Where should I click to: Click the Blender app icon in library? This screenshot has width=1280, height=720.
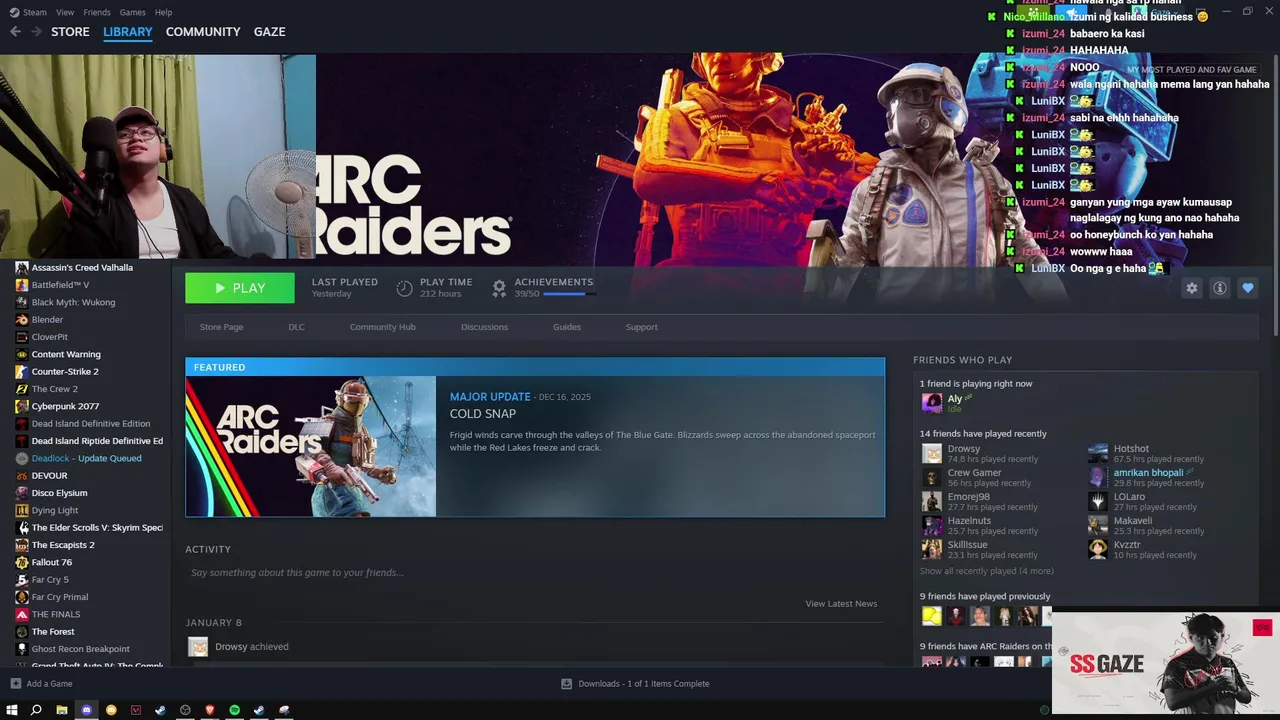click(22, 320)
